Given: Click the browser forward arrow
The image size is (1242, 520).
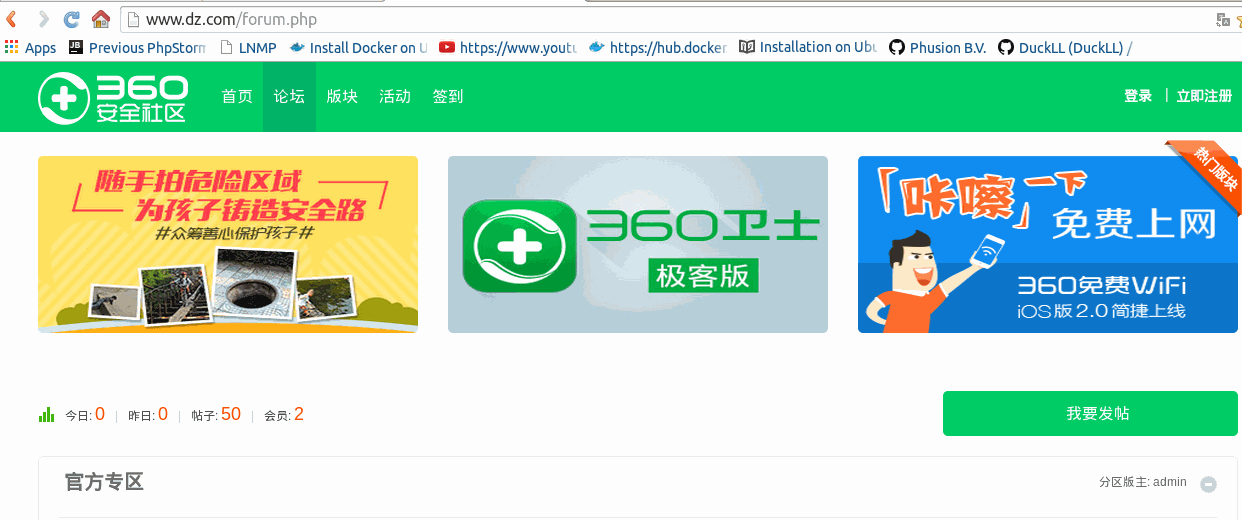Looking at the screenshot, I should click(x=42, y=19).
